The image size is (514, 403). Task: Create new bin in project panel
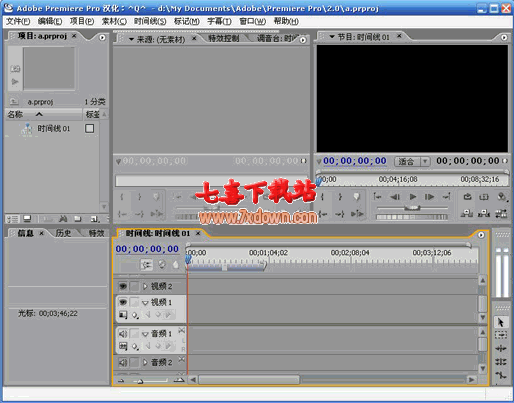click(x=78, y=219)
